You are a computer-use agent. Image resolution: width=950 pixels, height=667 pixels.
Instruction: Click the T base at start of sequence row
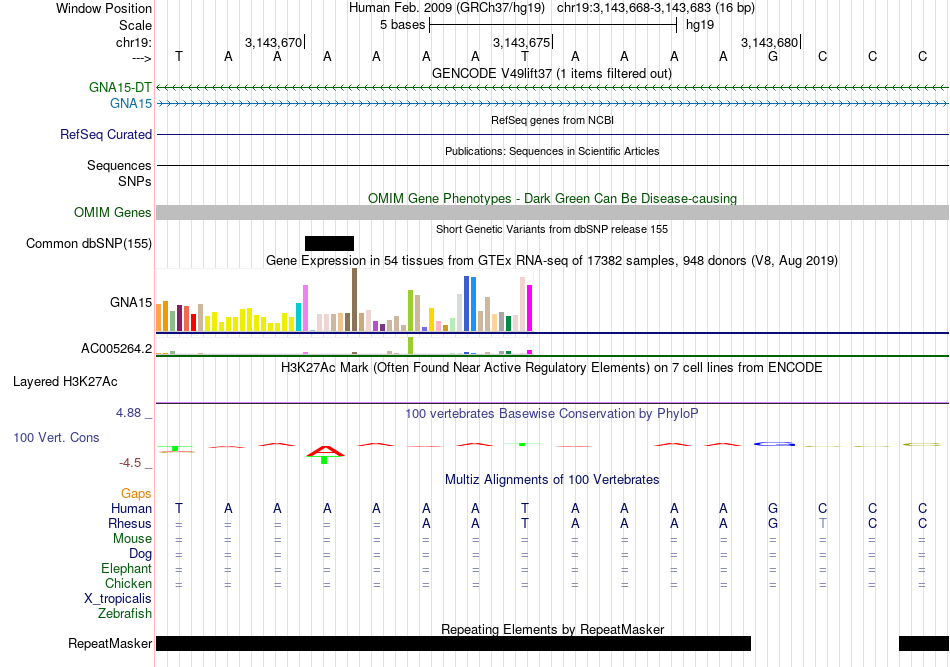point(179,56)
